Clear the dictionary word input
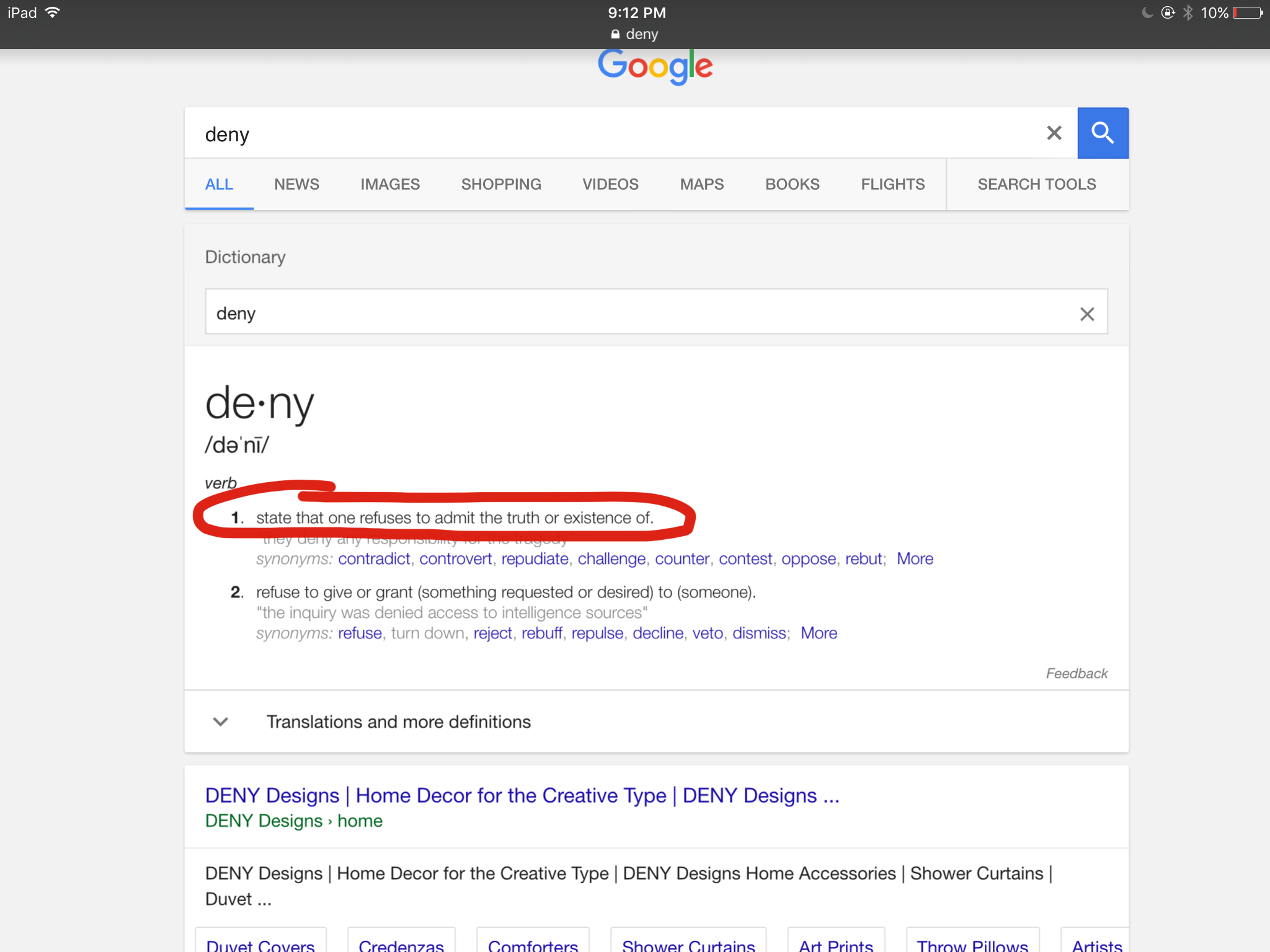This screenshot has width=1270, height=952. point(1087,314)
